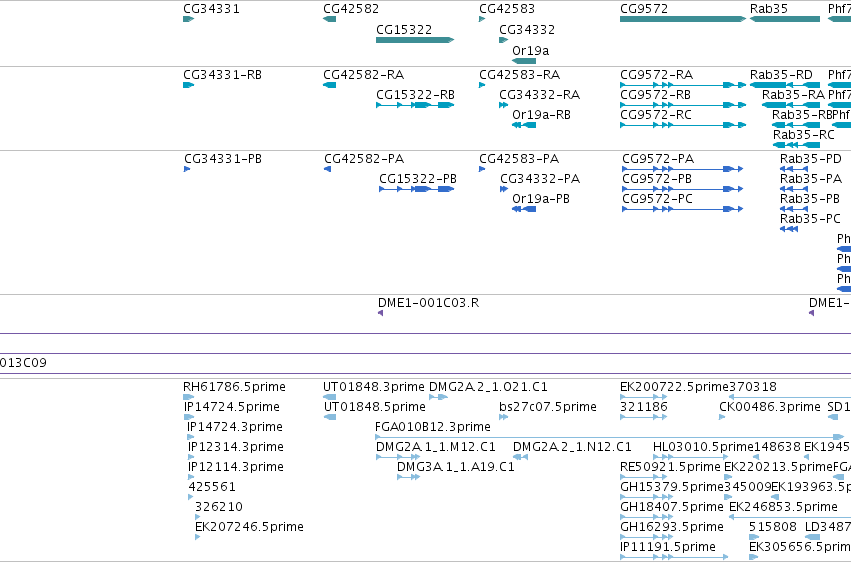Select the CG34331 gene label
This screenshot has height=562, width=851.
pyautogui.click(x=211, y=9)
